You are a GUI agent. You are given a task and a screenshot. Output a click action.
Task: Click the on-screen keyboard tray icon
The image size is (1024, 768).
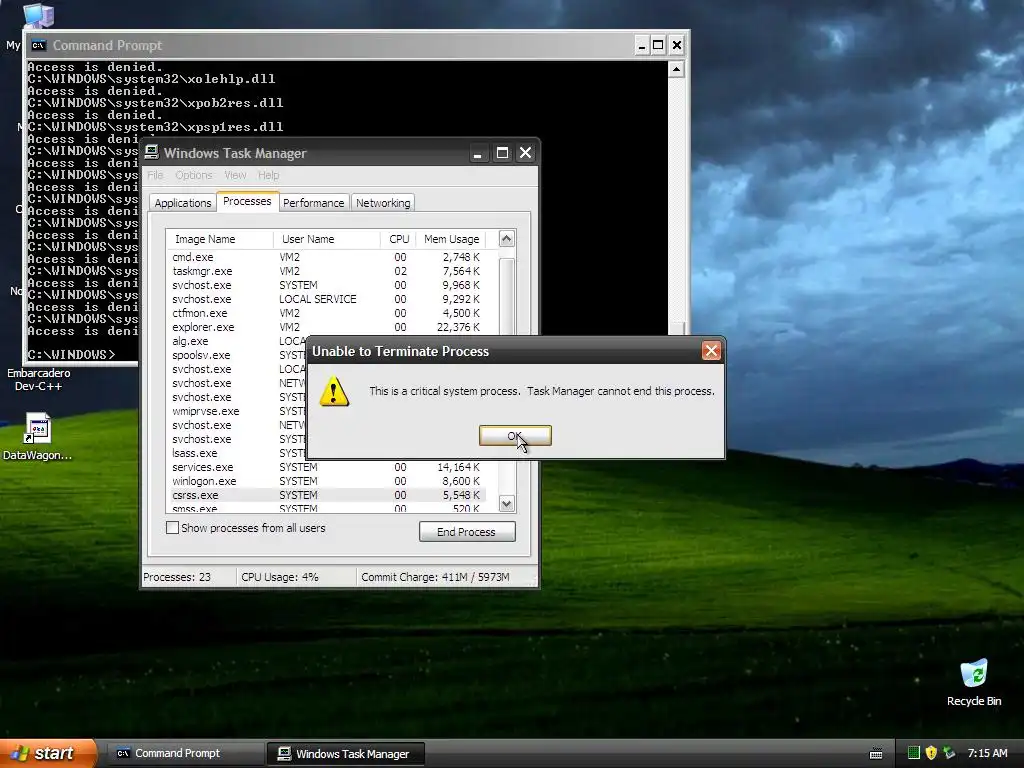[x=876, y=754]
